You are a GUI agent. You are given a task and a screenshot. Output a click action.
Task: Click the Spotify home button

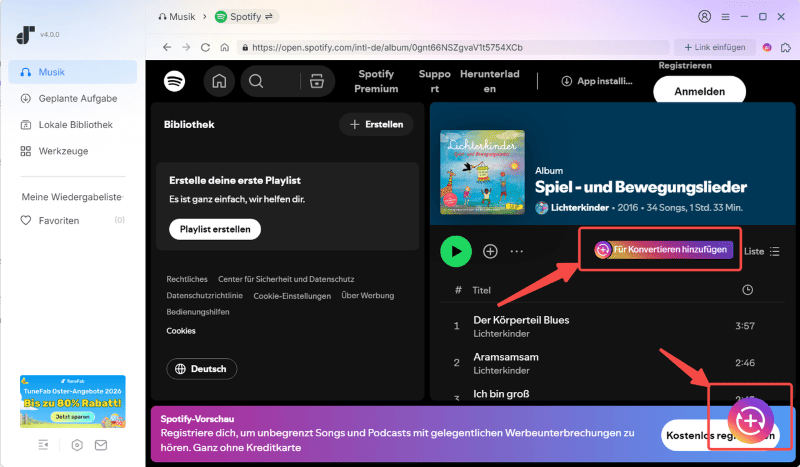click(219, 81)
